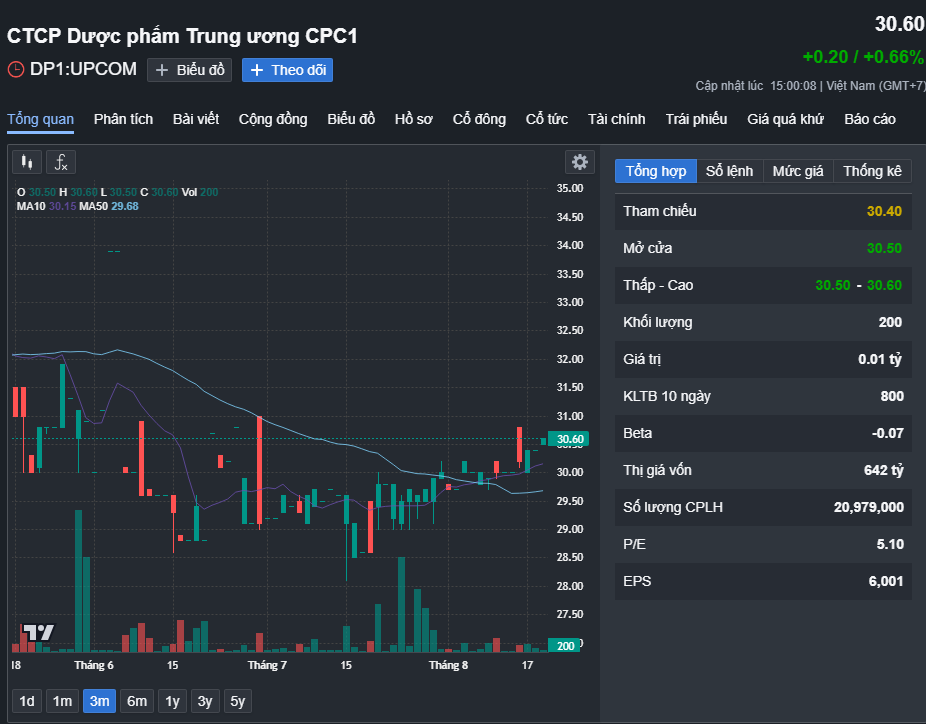
Task: Set chart range to 5y
Action: [237, 701]
